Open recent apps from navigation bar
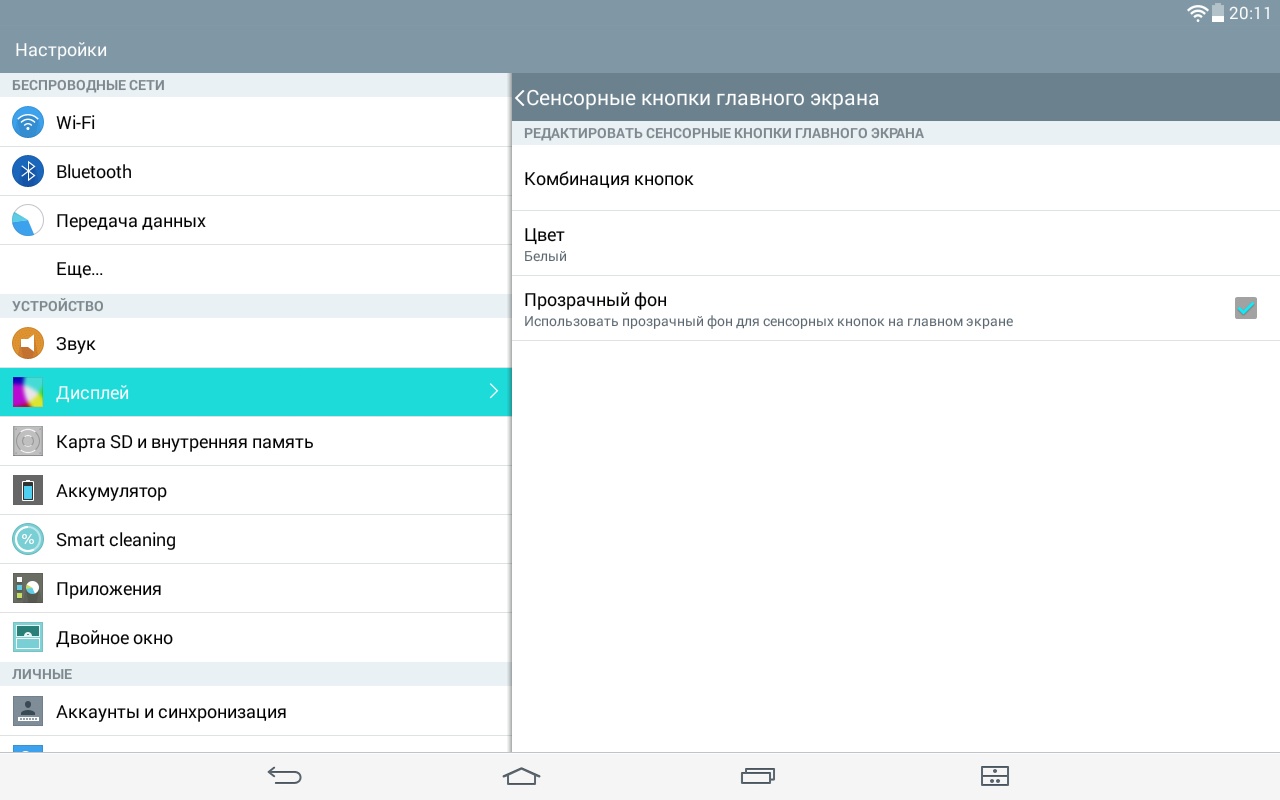This screenshot has width=1280, height=800. tap(758, 775)
